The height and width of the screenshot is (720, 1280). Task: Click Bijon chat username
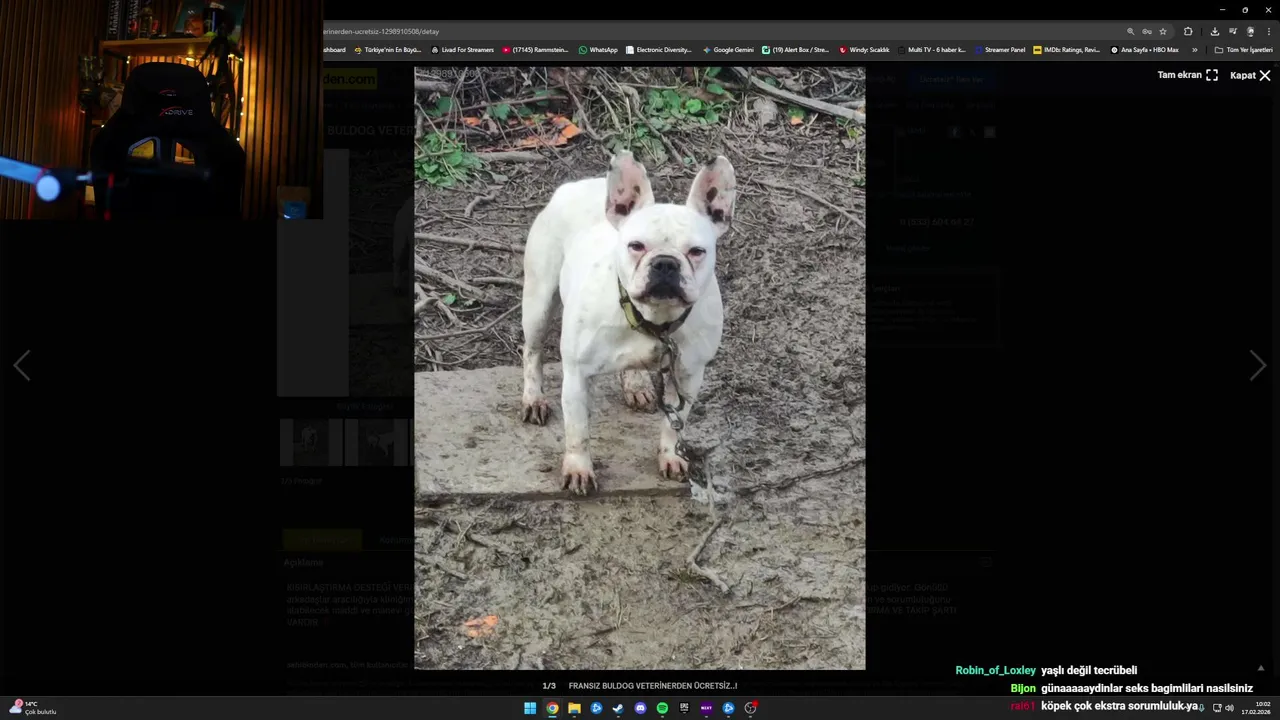point(1023,688)
